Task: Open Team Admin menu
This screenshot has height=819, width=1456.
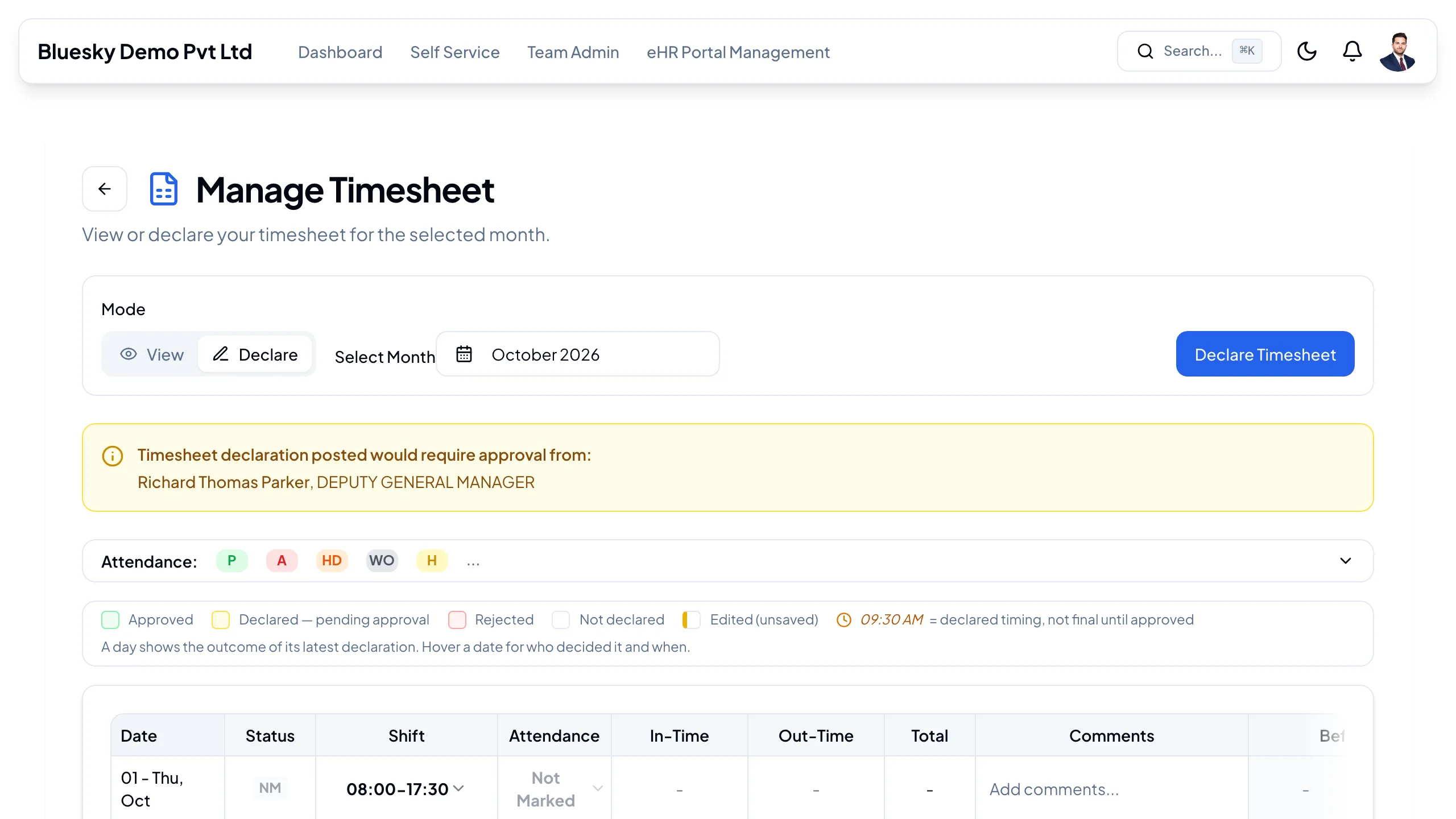Action: tap(573, 52)
